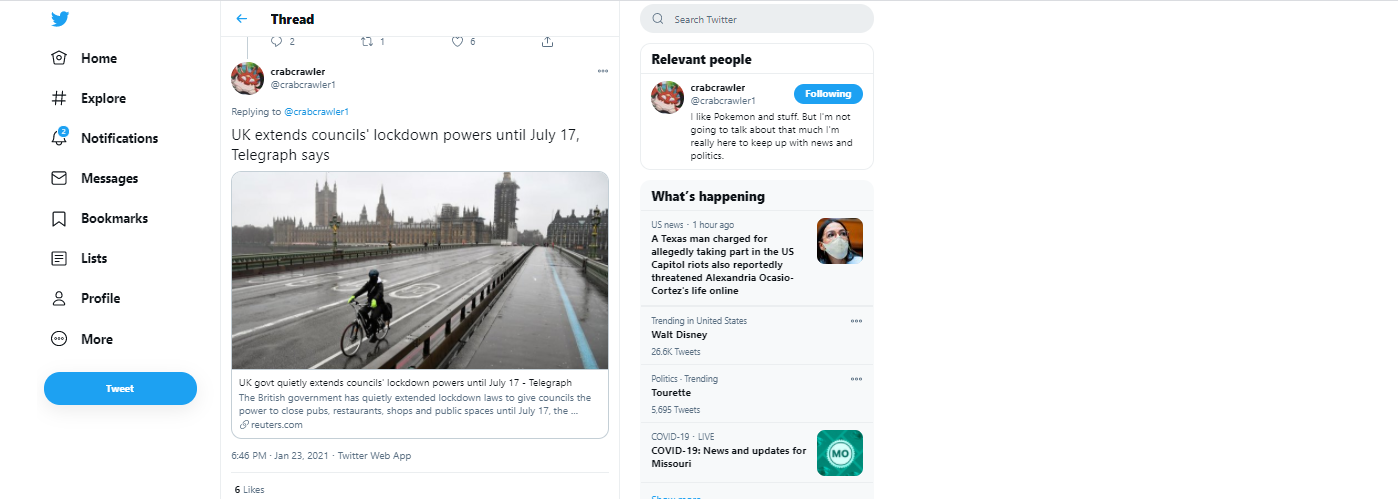The image size is (1398, 499).
Task: Open the More menu in sidebar
Action: 82,339
